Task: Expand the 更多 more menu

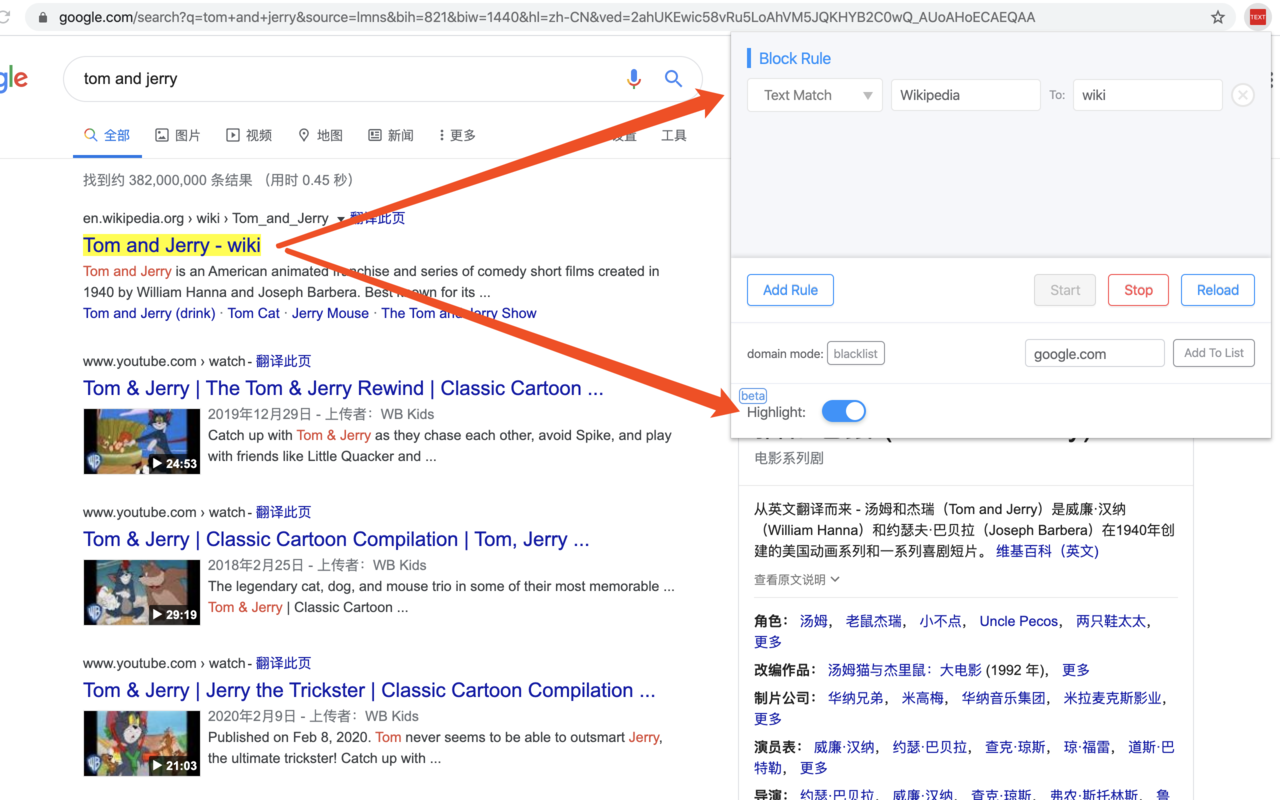Action: coord(456,135)
